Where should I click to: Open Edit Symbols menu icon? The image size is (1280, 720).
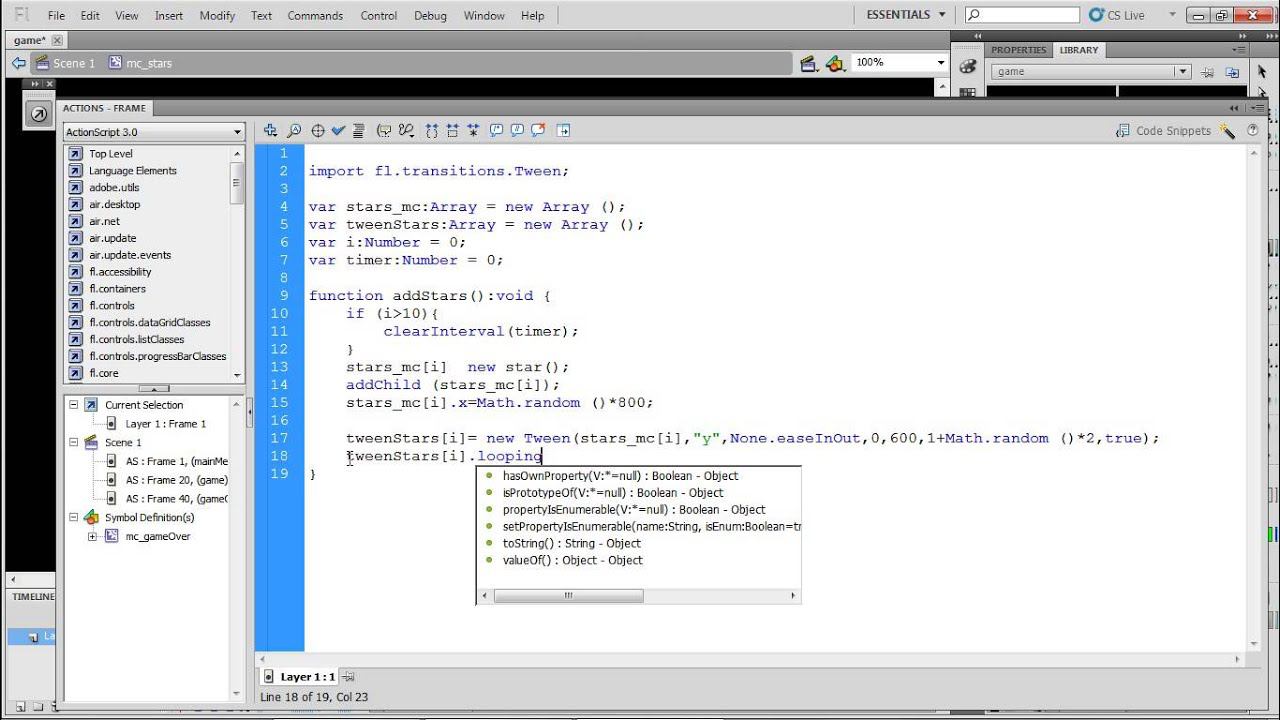tap(836, 63)
